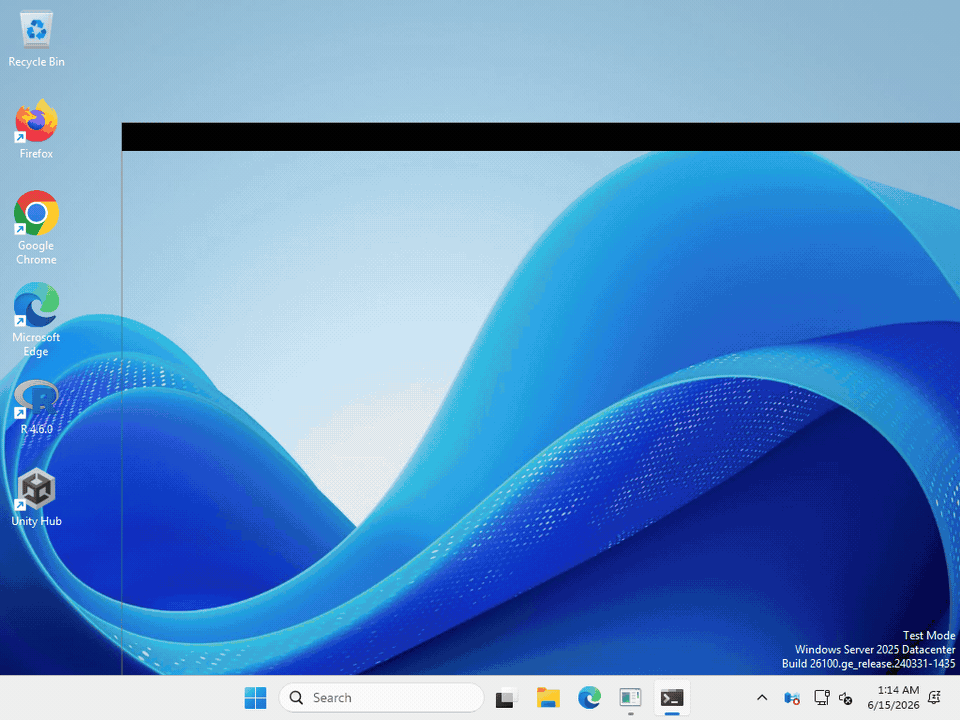Open Task View from the taskbar
This screenshot has height=720, width=960.
(x=506, y=697)
